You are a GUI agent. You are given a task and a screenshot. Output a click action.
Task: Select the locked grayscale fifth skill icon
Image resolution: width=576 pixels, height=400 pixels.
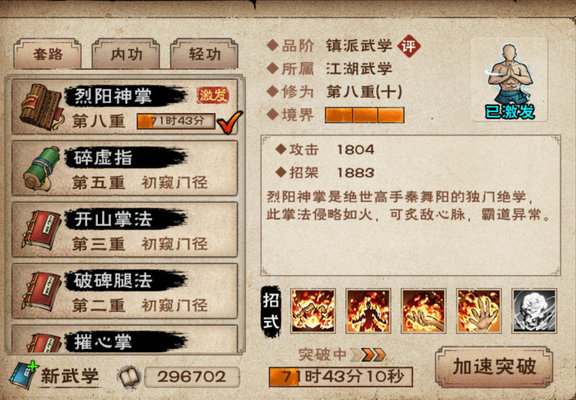pyautogui.click(x=534, y=311)
